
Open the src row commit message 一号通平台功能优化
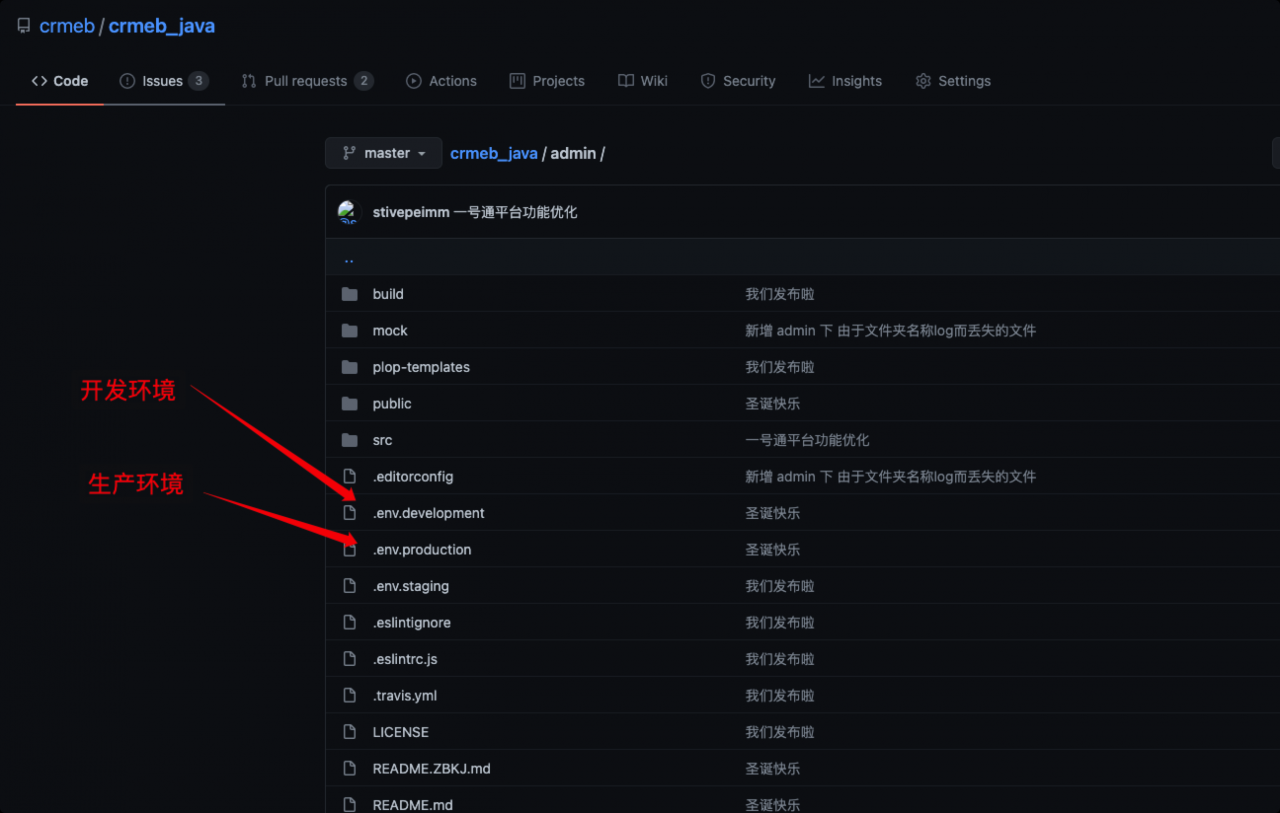pos(807,440)
